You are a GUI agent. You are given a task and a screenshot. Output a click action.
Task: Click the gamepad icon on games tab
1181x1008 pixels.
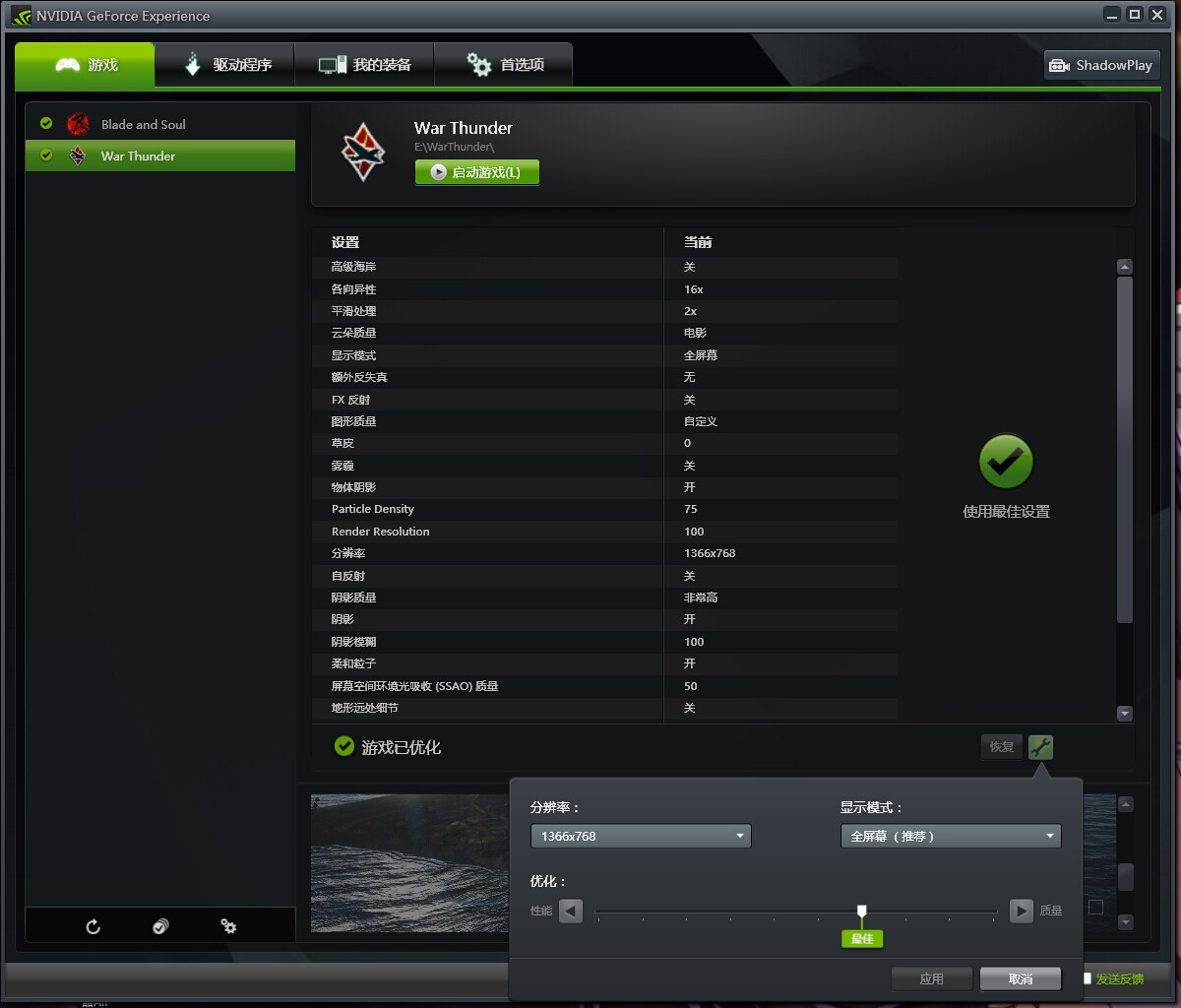pyautogui.click(x=67, y=65)
